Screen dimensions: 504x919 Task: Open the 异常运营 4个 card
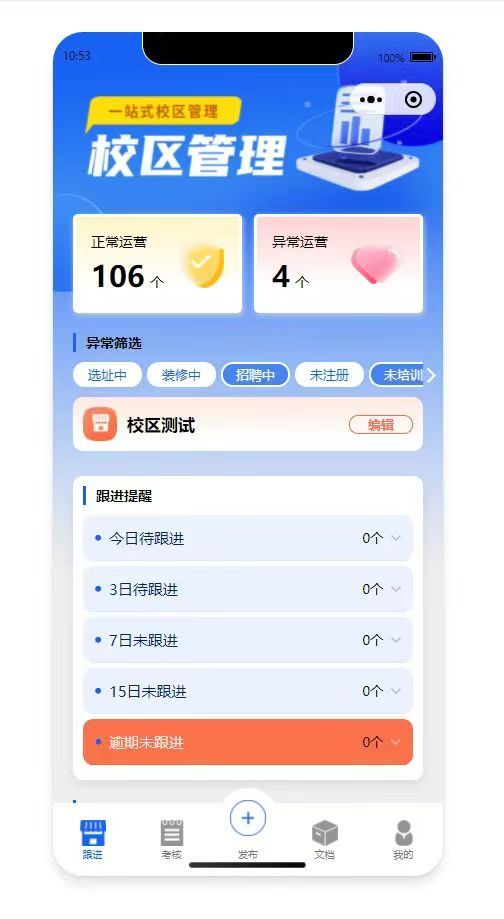(338, 264)
